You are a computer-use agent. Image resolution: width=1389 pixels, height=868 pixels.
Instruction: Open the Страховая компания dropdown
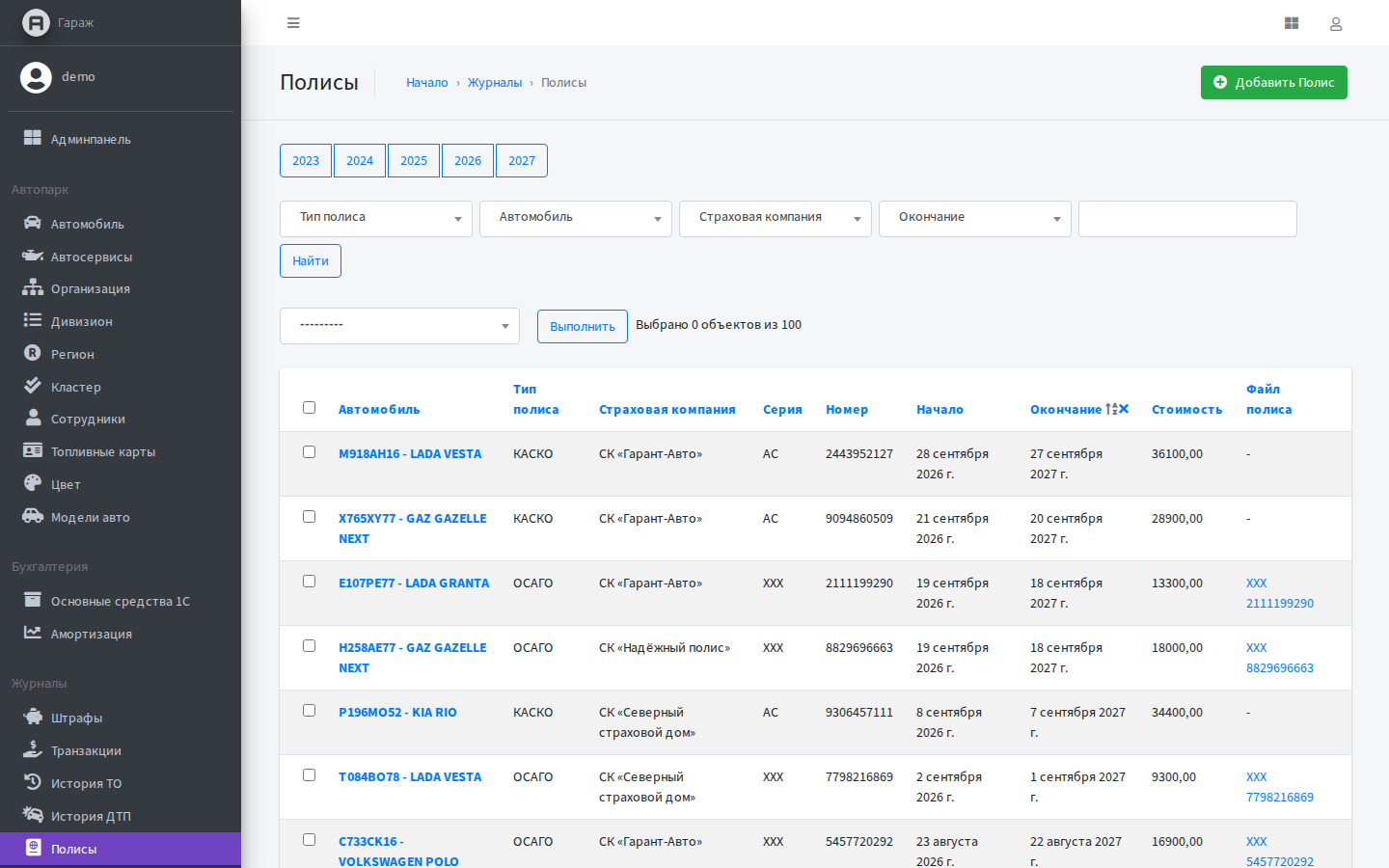[776, 218]
